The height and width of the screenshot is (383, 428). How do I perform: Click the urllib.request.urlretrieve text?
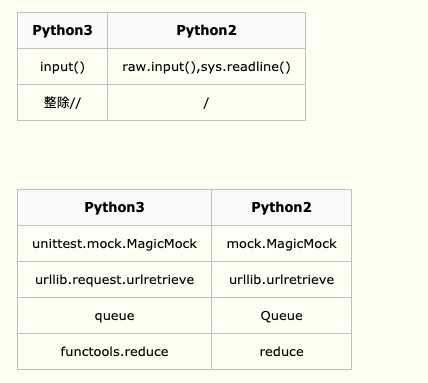click(x=114, y=280)
